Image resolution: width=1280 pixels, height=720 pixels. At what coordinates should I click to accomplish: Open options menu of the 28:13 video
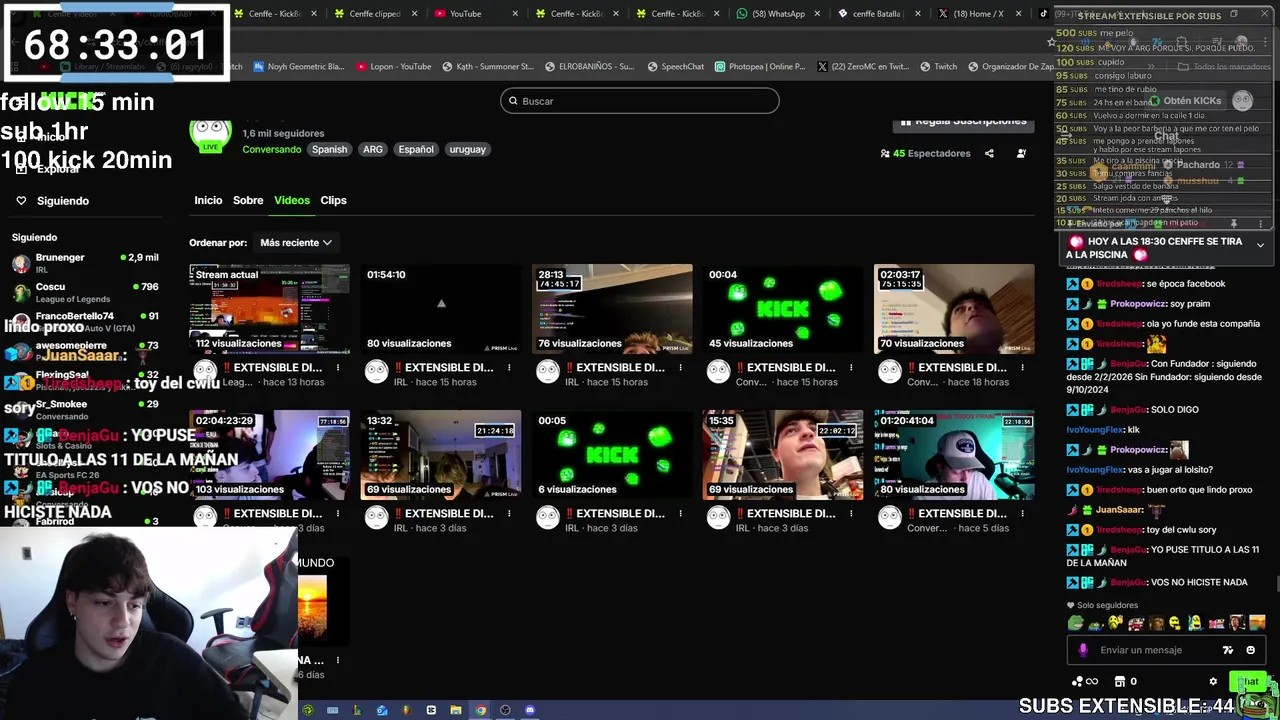coord(680,368)
